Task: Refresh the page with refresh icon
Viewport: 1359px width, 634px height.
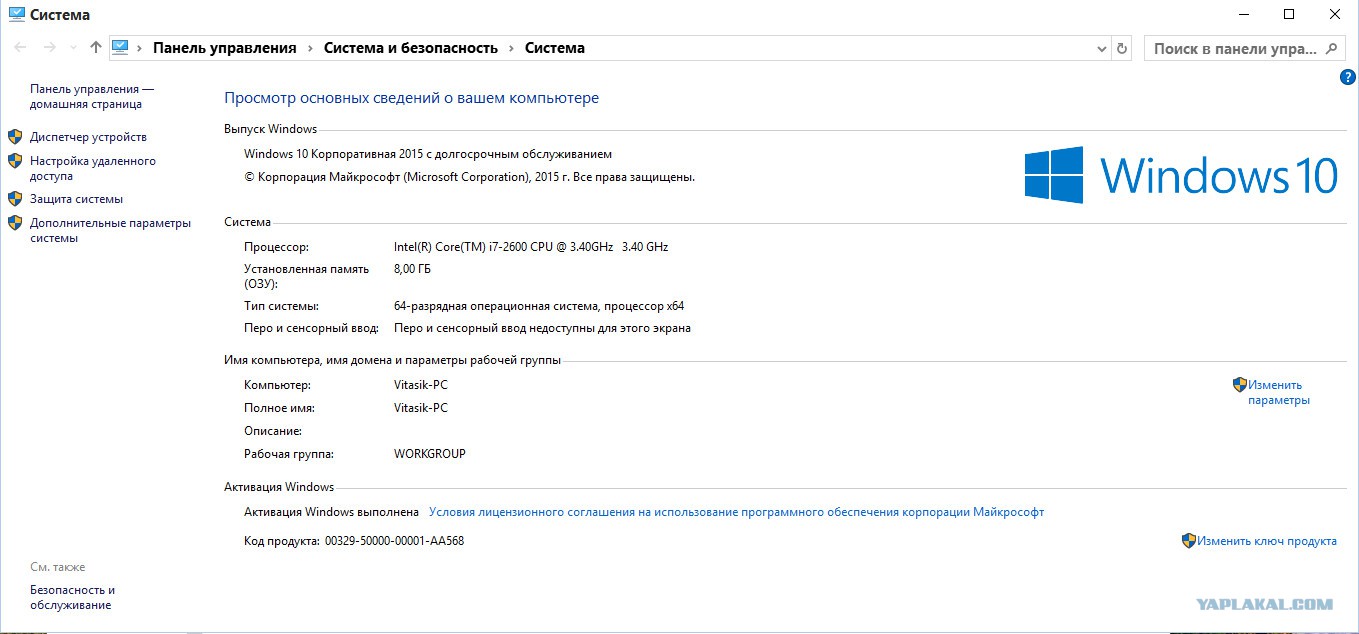Action: 1122,48
